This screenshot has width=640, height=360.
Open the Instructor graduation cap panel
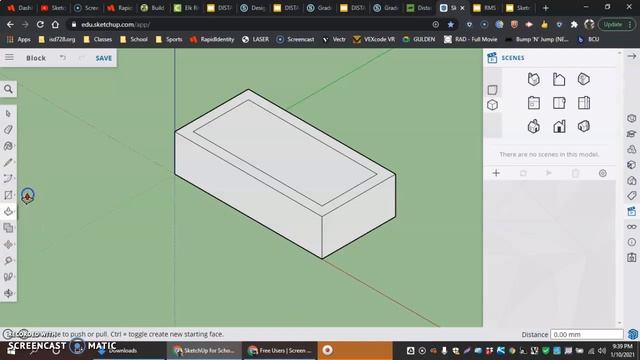[632, 134]
